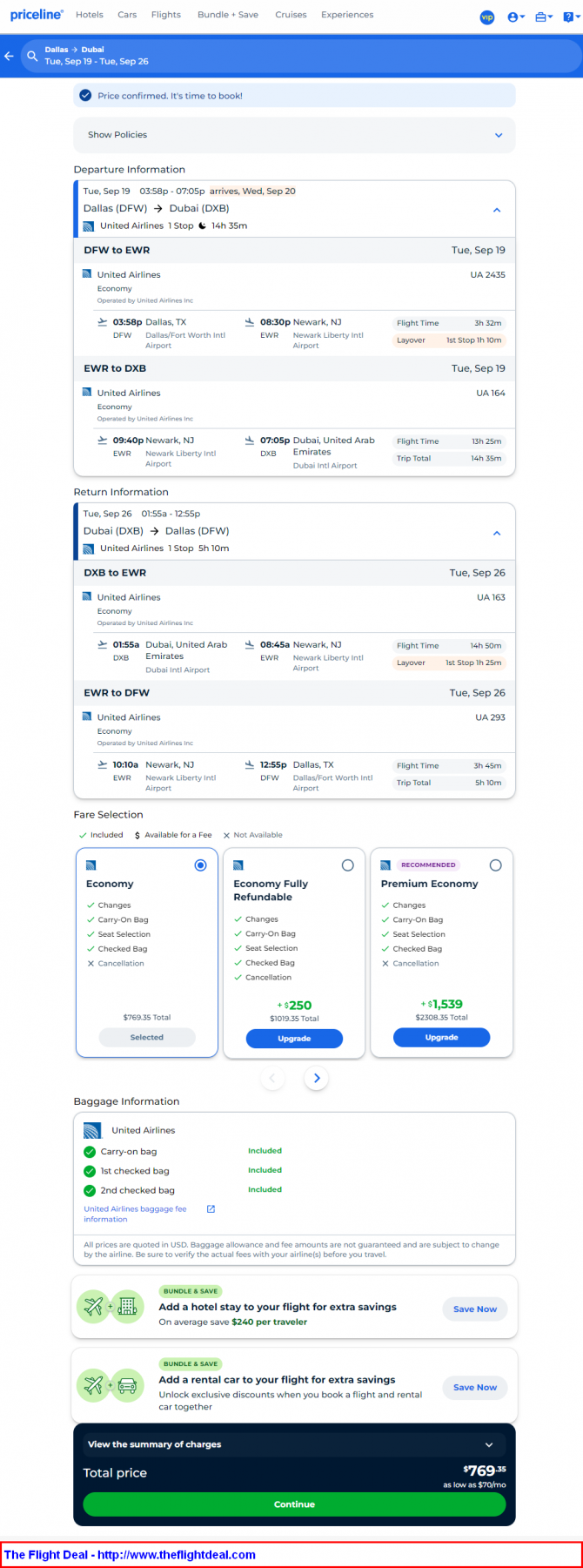Click the $2308.35 Total on Premium Economy
The height and width of the screenshot is (1568, 583).
(441, 1018)
